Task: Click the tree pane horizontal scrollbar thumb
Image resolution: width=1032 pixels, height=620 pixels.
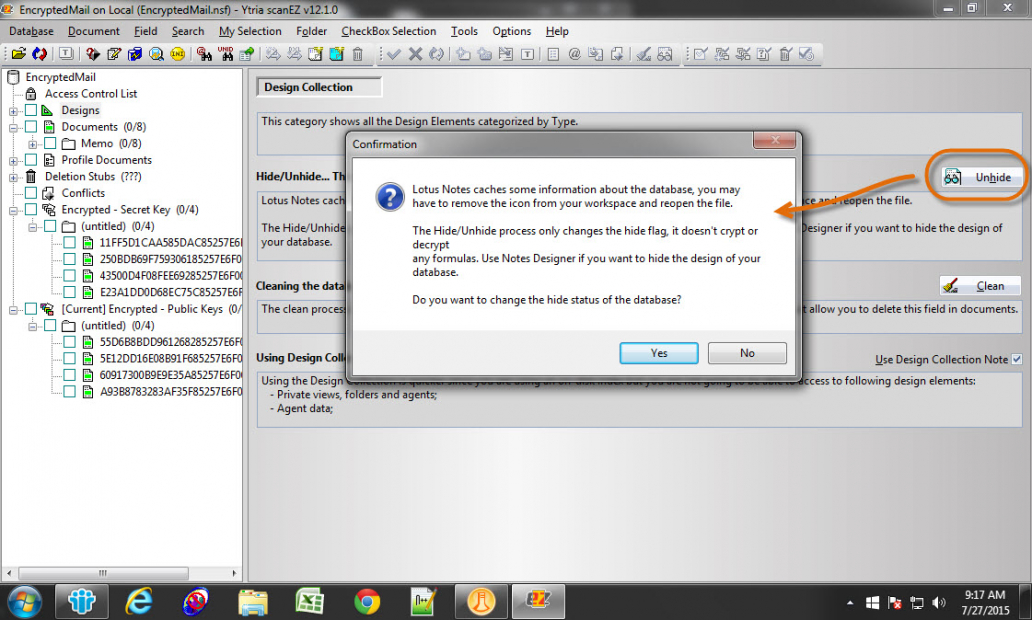Action: [x=103, y=573]
